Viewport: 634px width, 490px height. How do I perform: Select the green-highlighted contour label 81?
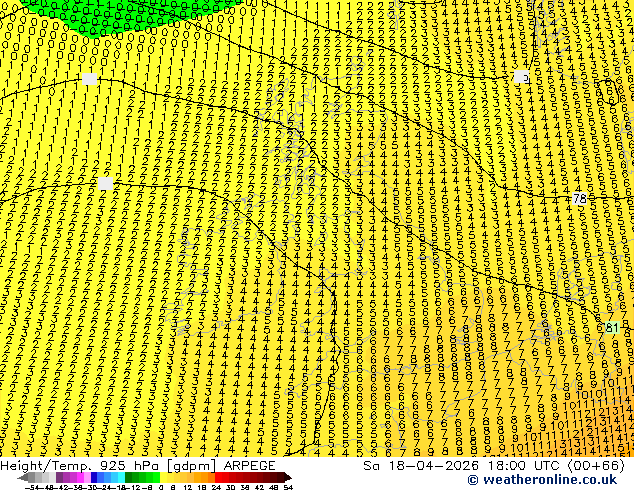point(612,327)
